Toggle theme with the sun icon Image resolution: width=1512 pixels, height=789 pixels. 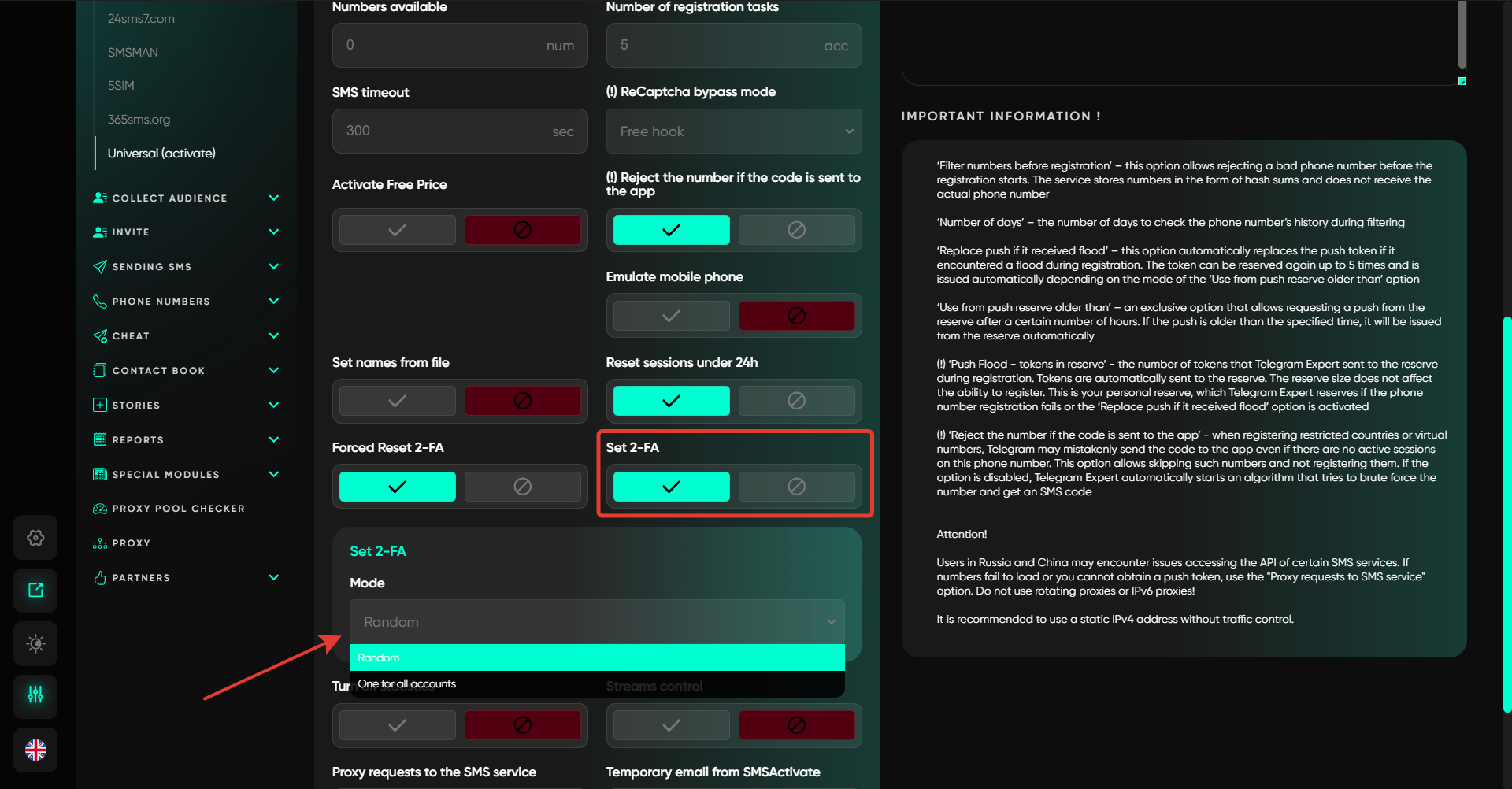coord(35,644)
